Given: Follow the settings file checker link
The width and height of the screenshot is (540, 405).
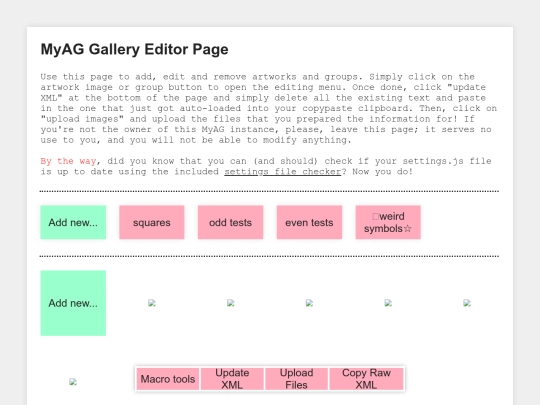Looking at the screenshot, I should 283,172.
